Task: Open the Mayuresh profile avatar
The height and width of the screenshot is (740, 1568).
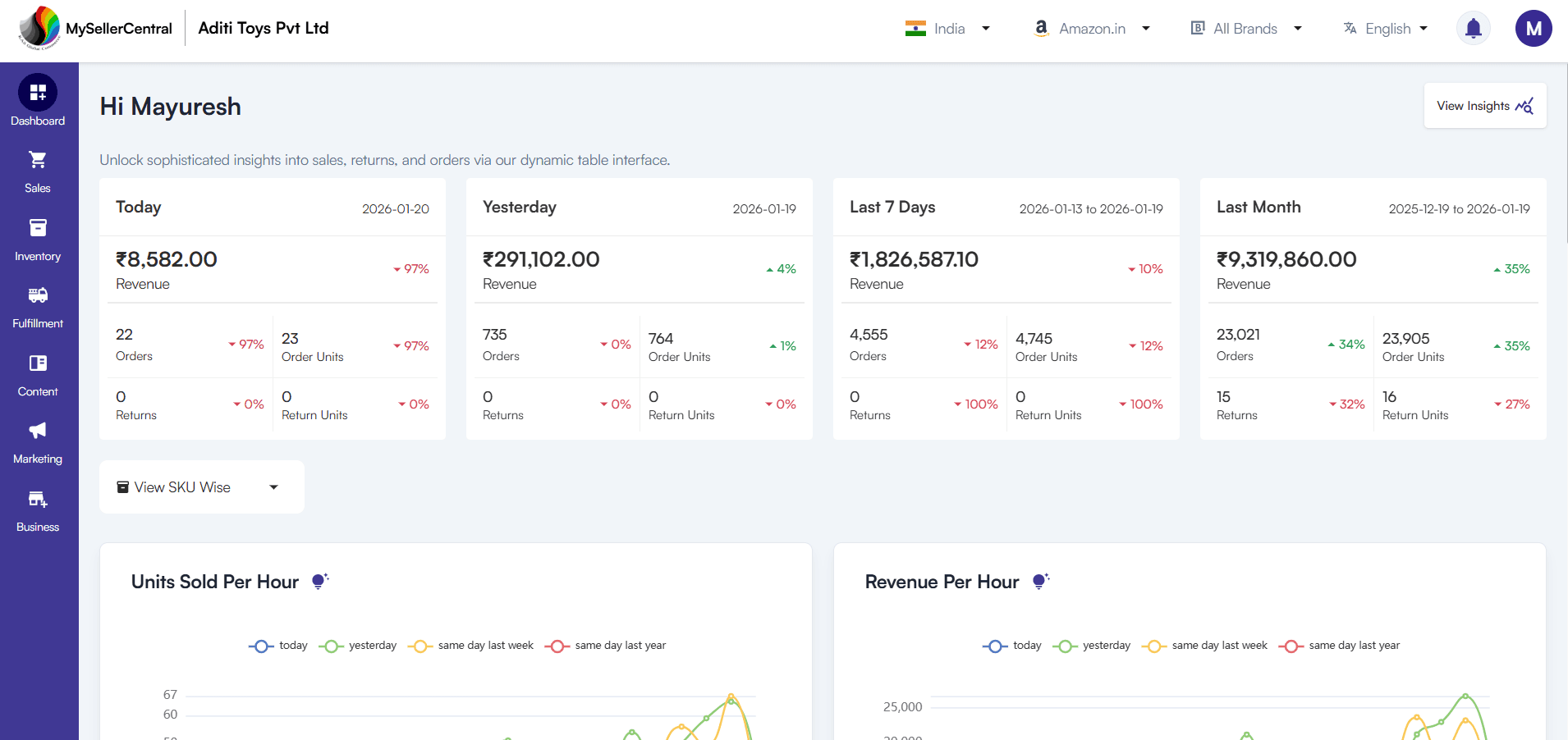Action: click(1533, 28)
